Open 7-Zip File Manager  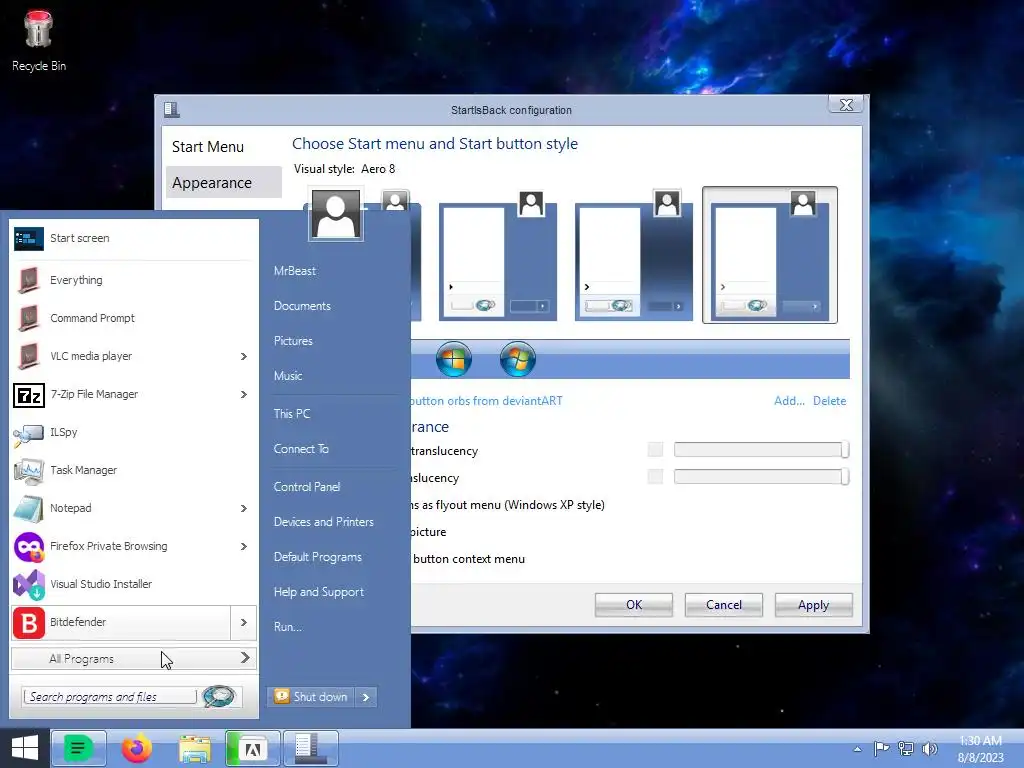coord(121,394)
